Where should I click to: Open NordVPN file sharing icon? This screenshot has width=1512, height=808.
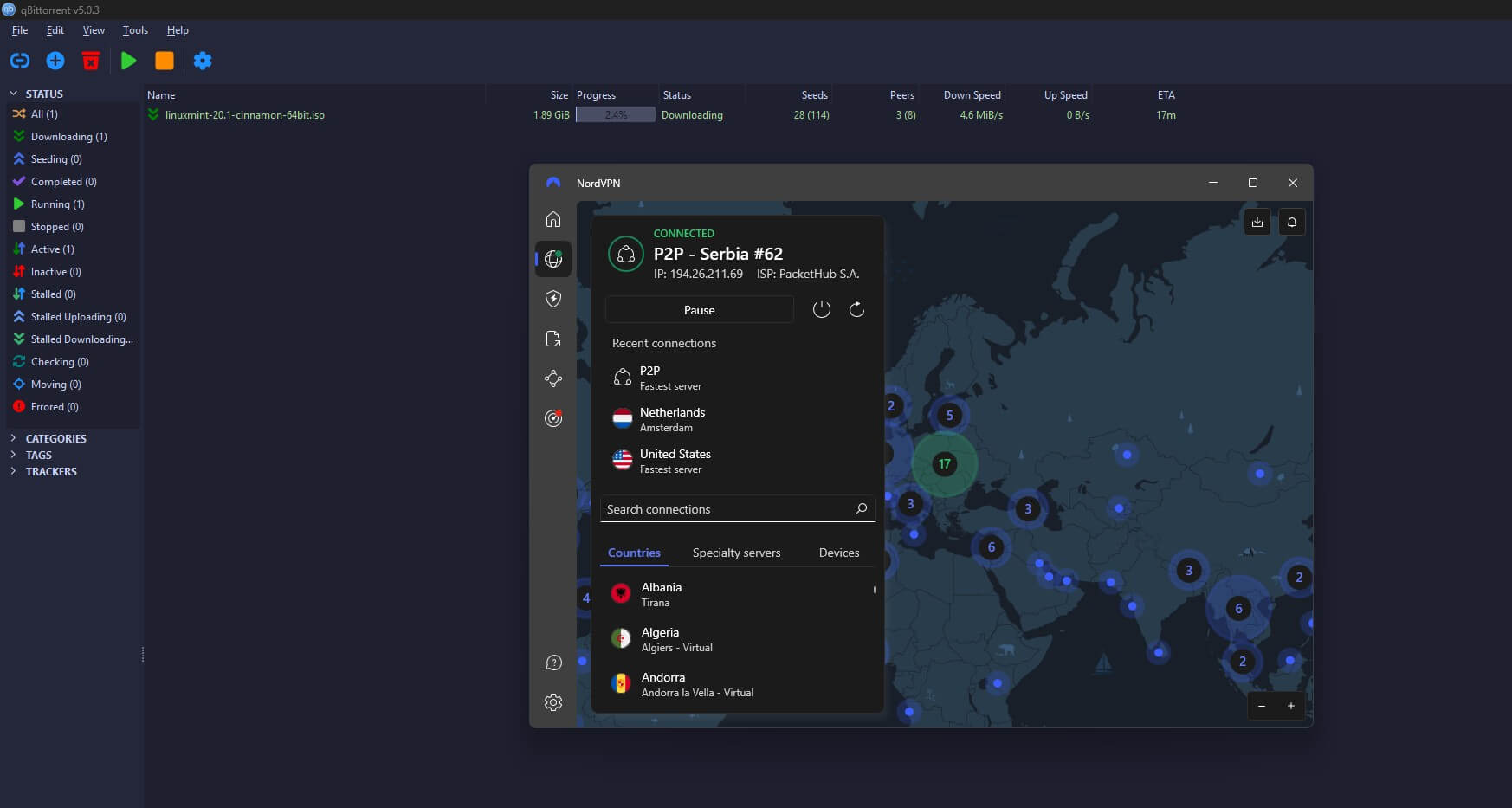(553, 339)
